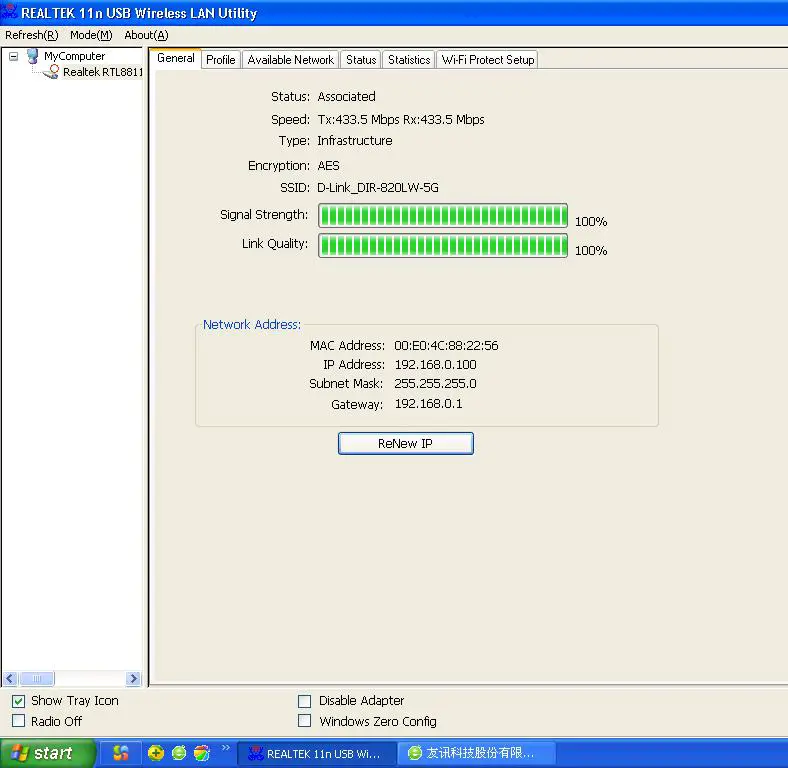
Task: Open the About(A) menu
Action: pyautogui.click(x=146, y=35)
